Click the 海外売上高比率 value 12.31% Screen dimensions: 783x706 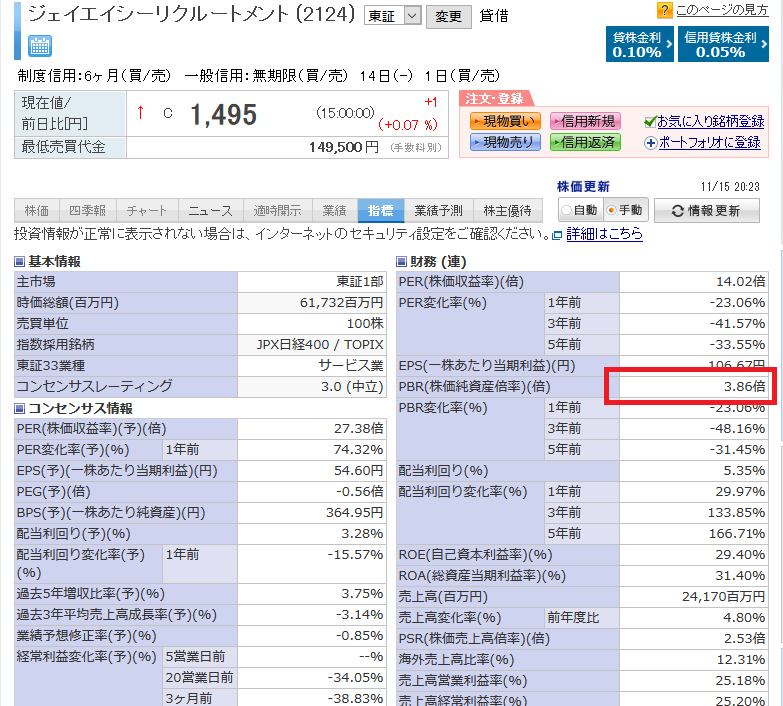741,659
